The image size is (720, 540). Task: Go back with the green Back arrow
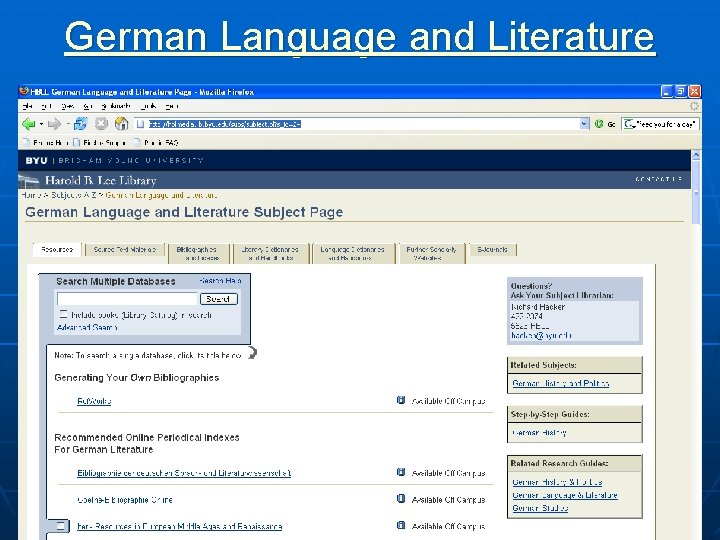(28, 124)
